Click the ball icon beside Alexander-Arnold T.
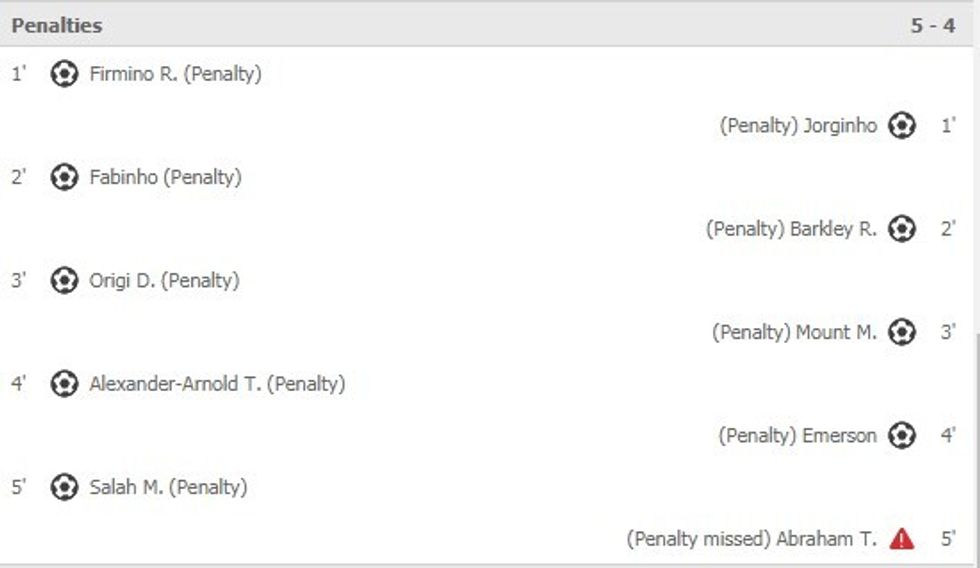This screenshot has width=980, height=568. 64,384
